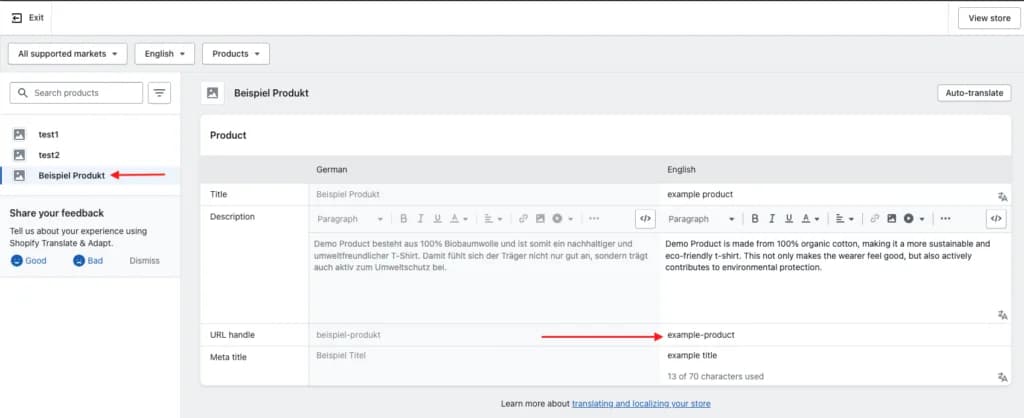Click Underline in the German description editor
This screenshot has height=418, width=1024.
pos(438,219)
